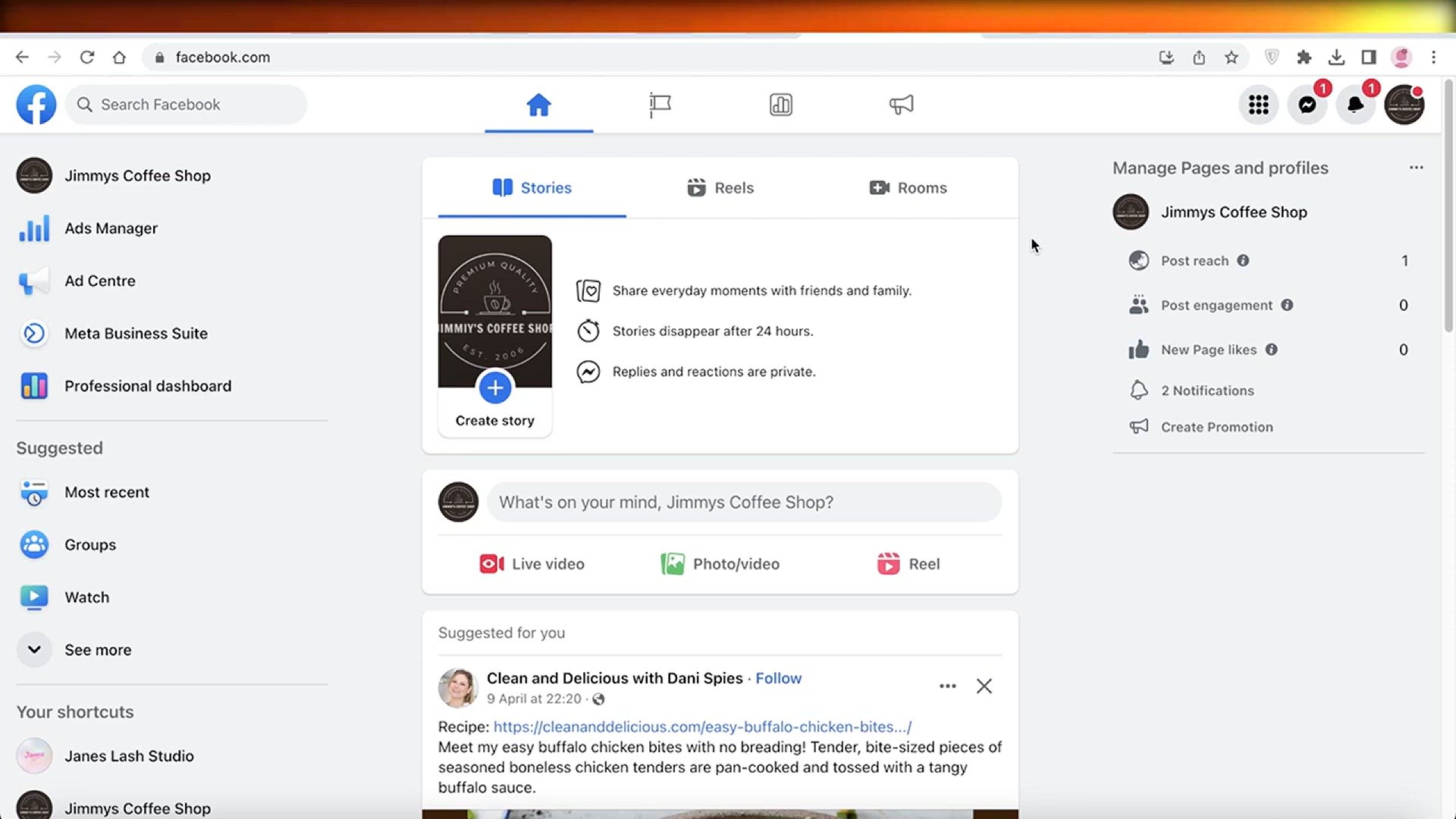Open 2 Notifications
The width and height of the screenshot is (1456, 819).
tap(1207, 391)
